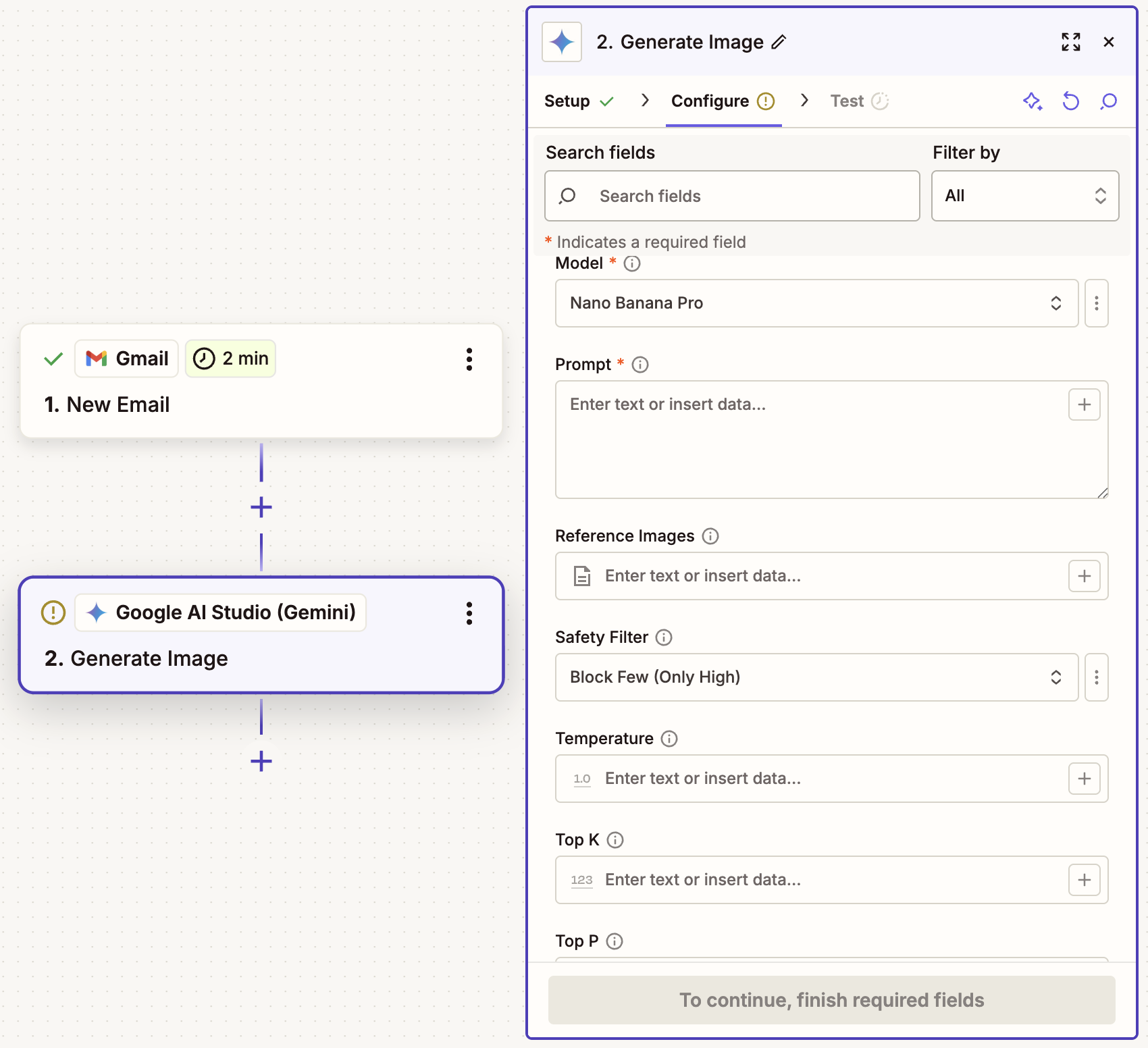Click the magnifier search icon at panel top right

pyautogui.click(x=1108, y=101)
